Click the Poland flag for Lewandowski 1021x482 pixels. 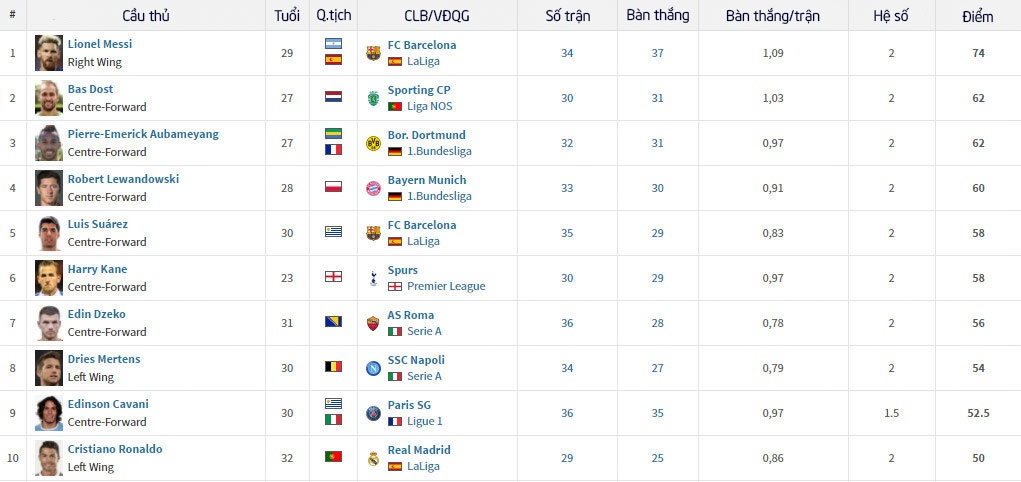click(x=333, y=188)
